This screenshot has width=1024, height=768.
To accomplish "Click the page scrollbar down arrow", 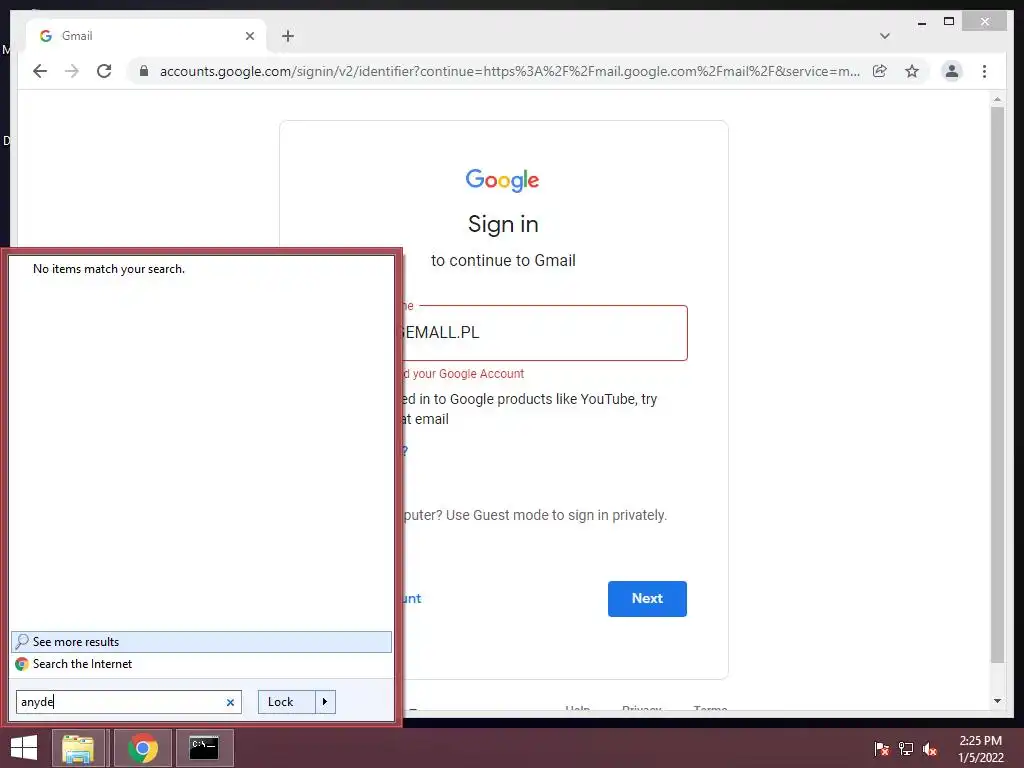I will tap(997, 701).
